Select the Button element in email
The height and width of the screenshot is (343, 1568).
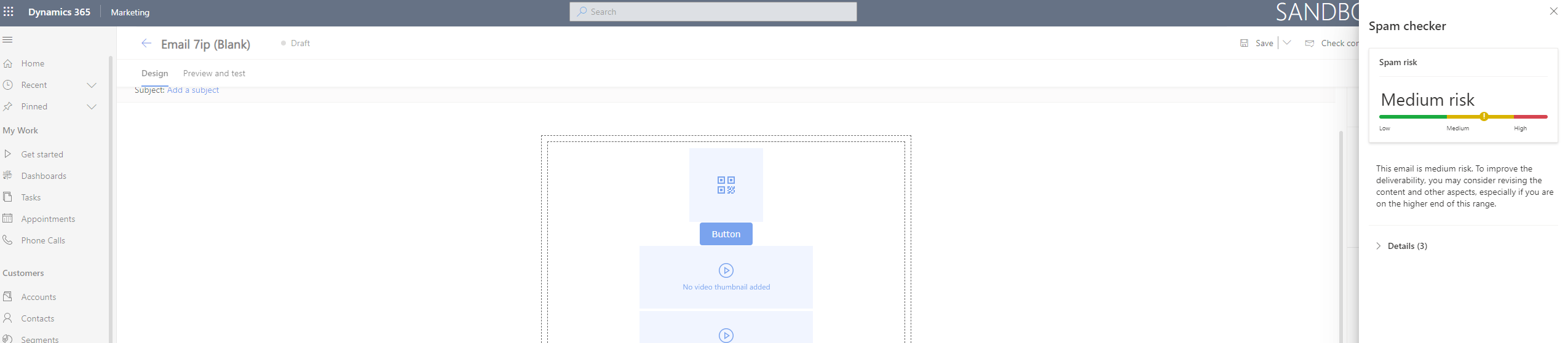[x=726, y=234]
